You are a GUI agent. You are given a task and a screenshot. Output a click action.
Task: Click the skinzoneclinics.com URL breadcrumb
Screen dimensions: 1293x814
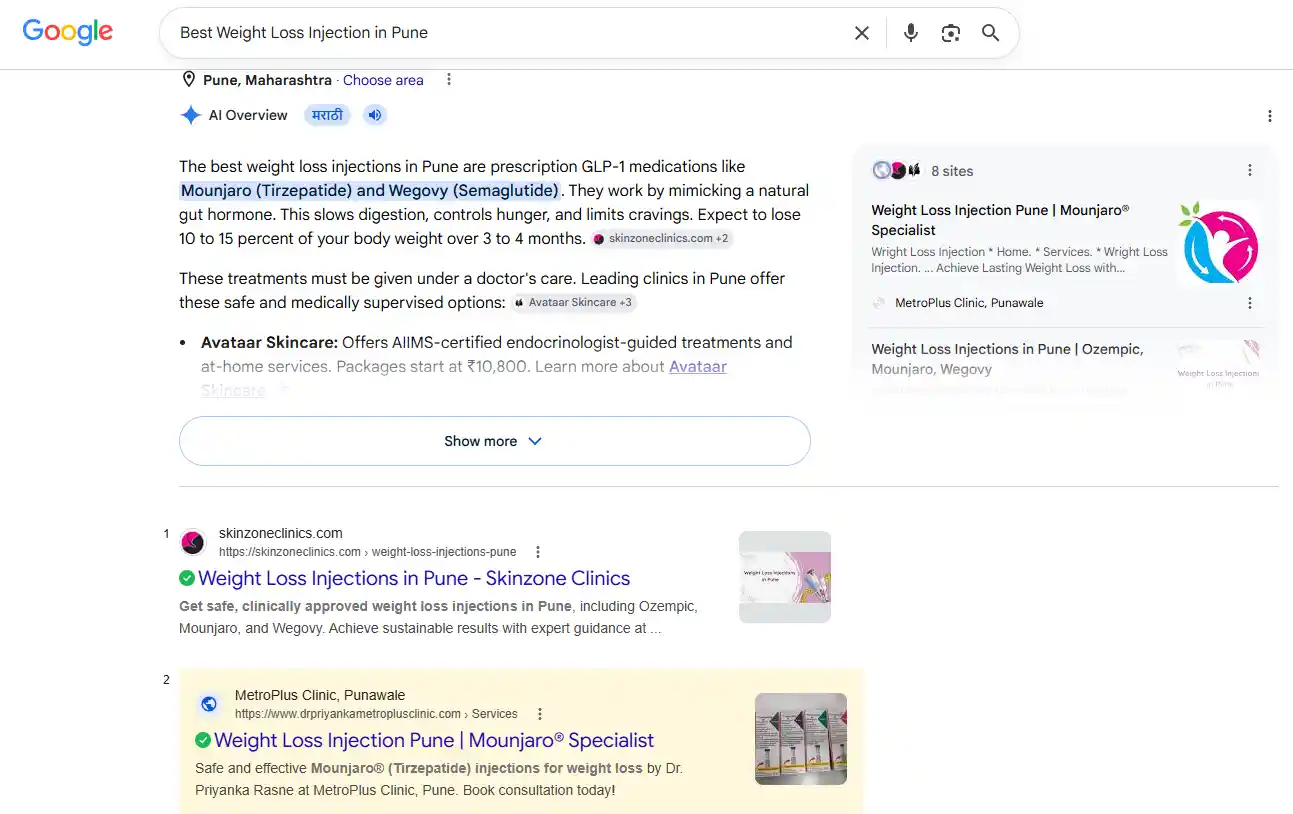(x=368, y=552)
